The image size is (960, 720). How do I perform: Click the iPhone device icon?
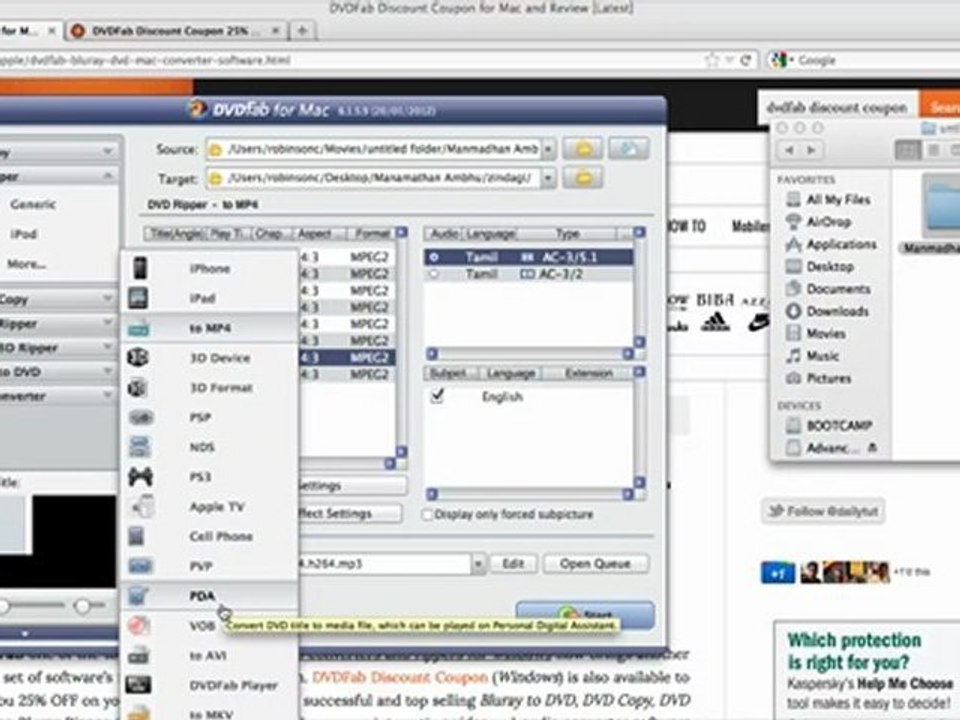[140, 268]
